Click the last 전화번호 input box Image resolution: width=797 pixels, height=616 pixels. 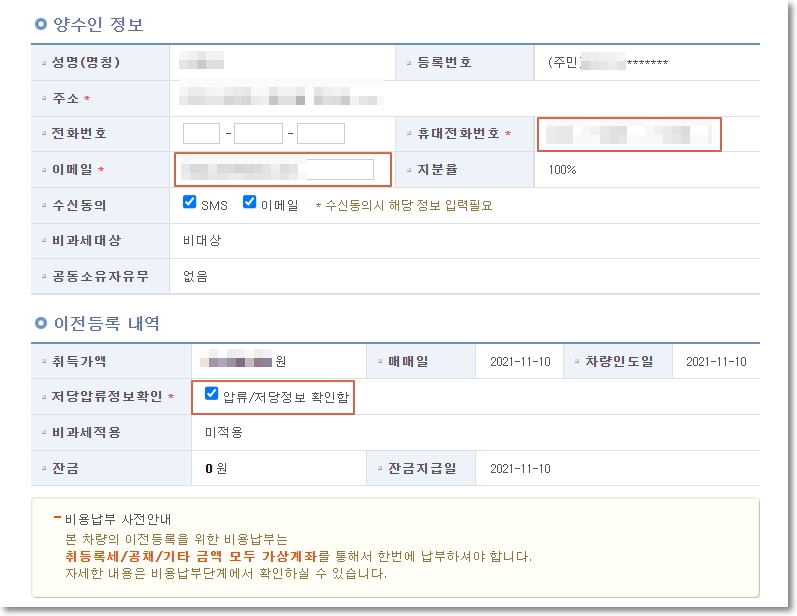tap(321, 134)
